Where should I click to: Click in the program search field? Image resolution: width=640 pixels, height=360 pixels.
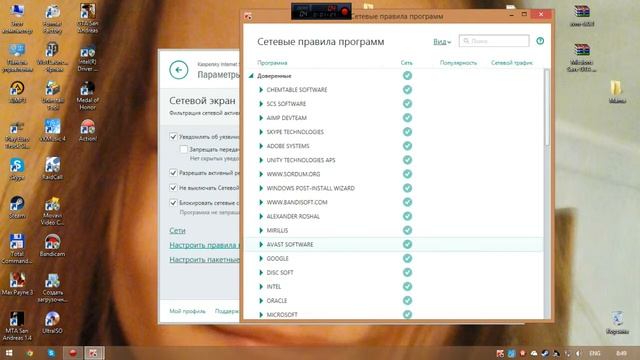click(x=494, y=41)
